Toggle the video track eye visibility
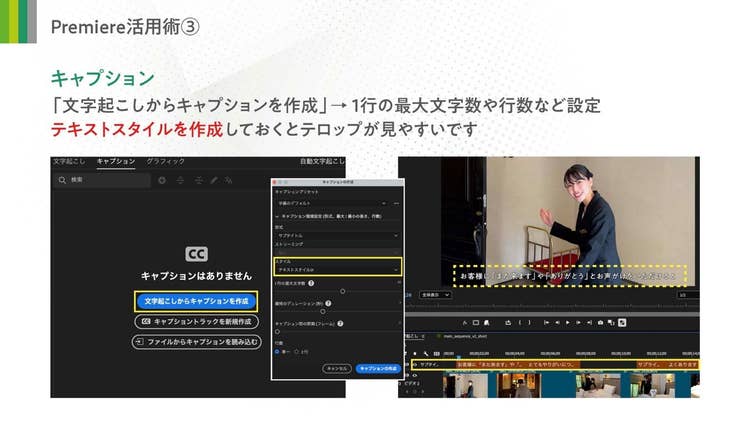The width and height of the screenshot is (750, 422). (415, 376)
